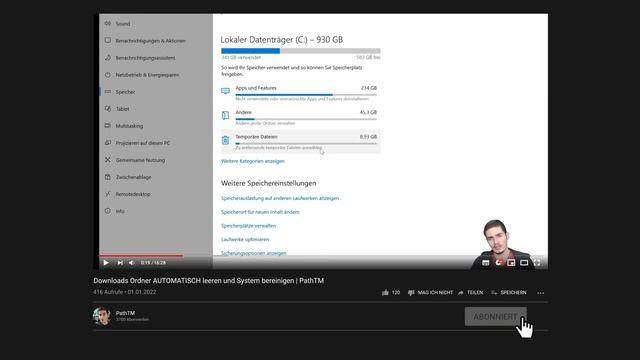Click the drive C usage bar
Viewport: 640px width, 360px height.
301,51
